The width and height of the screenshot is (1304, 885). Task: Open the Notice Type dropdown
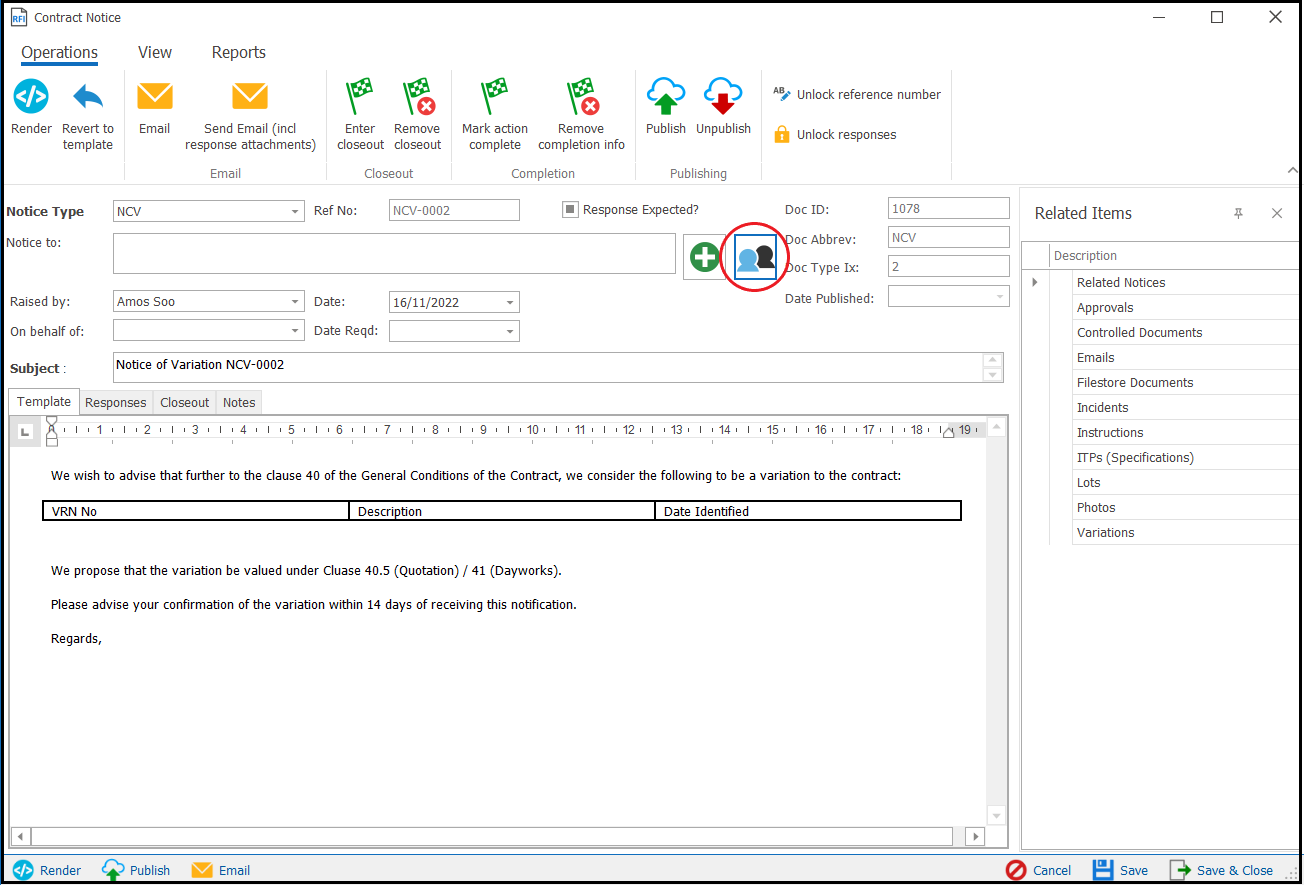click(296, 212)
